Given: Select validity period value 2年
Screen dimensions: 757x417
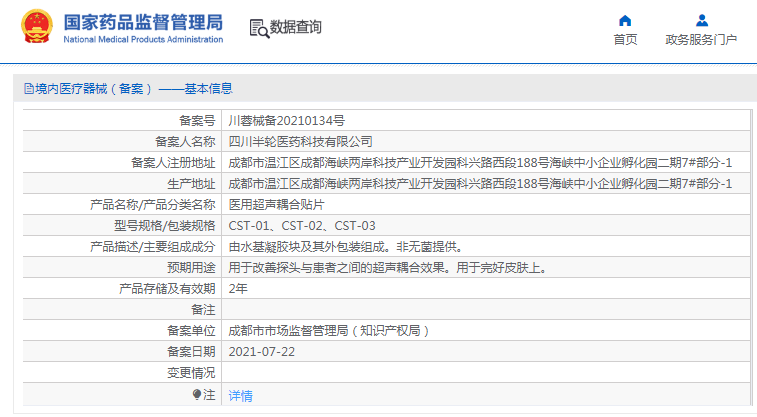Looking at the screenshot, I should tap(238, 289).
